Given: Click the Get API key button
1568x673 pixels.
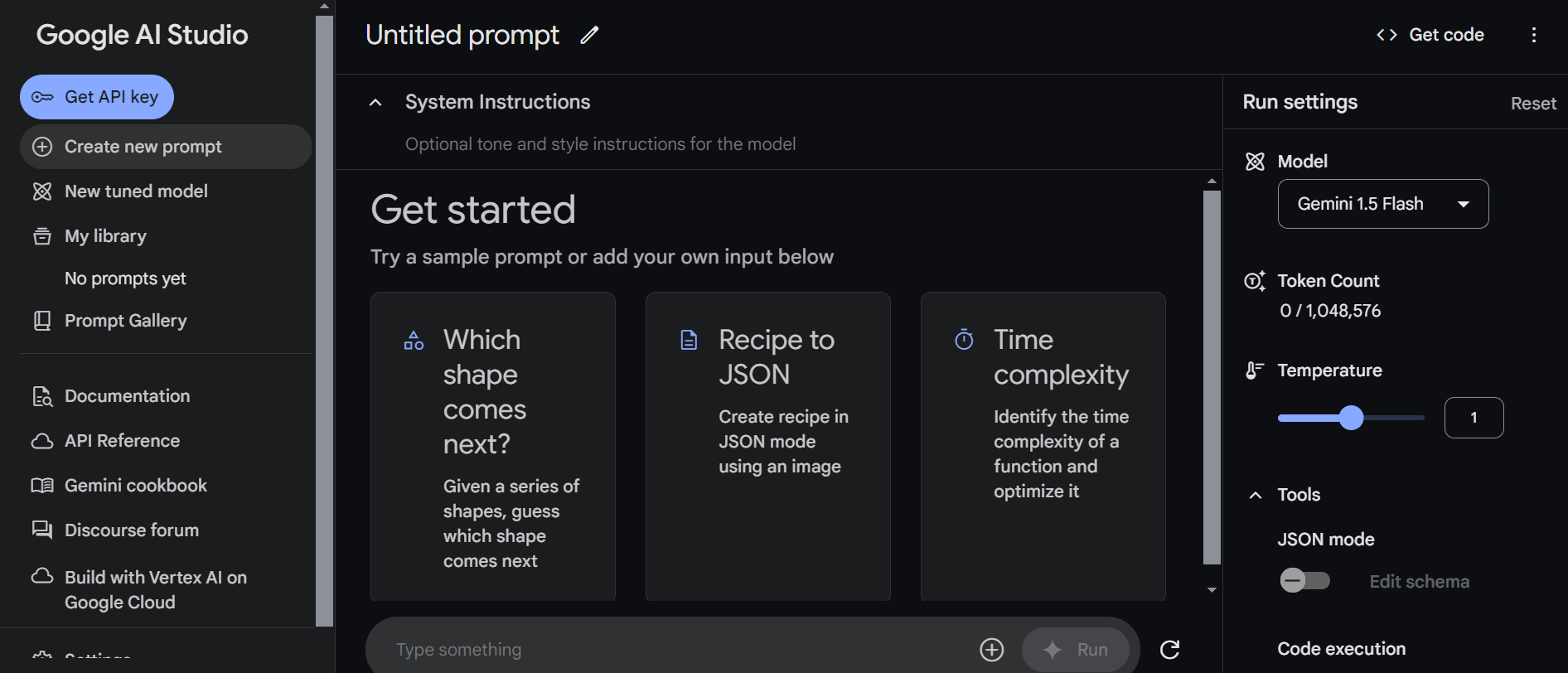Looking at the screenshot, I should [x=97, y=97].
